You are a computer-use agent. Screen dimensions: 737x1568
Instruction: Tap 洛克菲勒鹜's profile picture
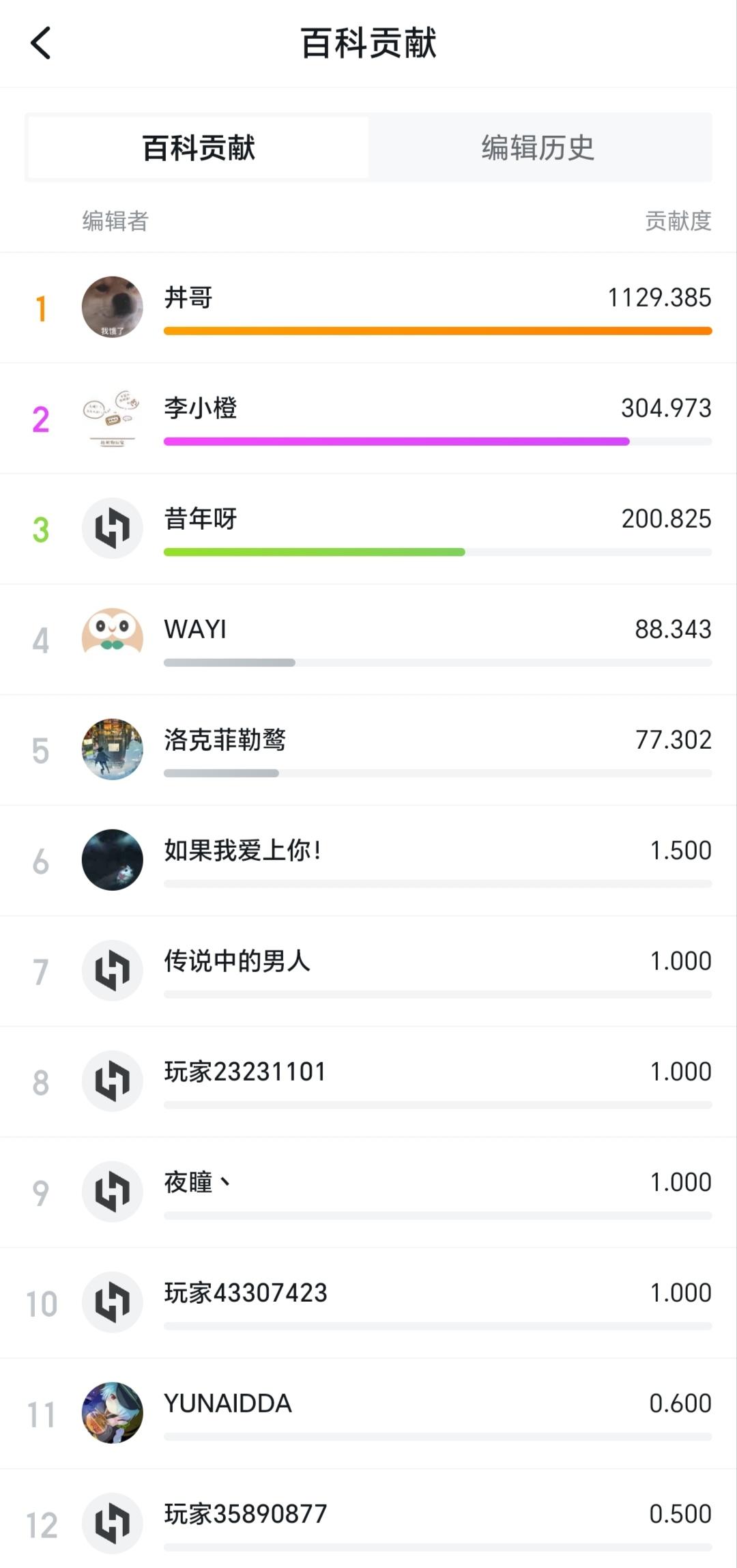coord(113,750)
